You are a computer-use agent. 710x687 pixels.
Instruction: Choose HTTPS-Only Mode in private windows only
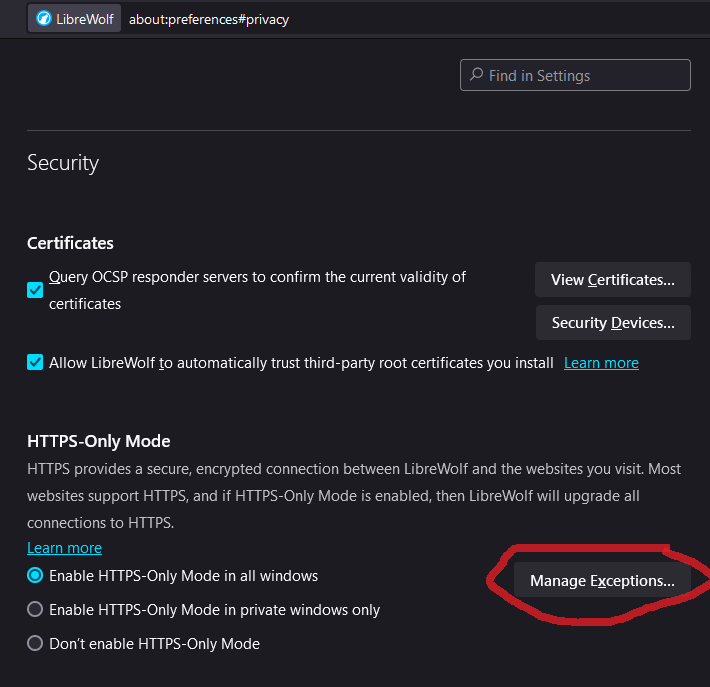(35, 610)
